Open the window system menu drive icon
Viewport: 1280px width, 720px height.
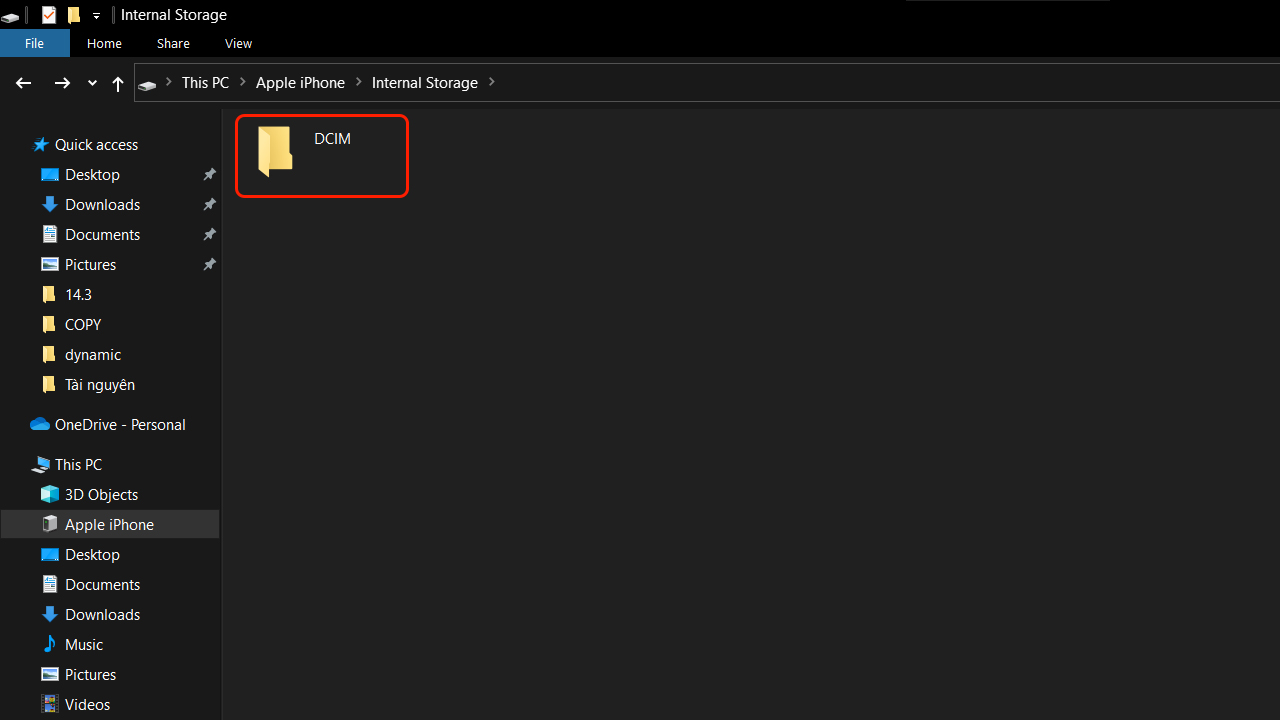(10, 16)
